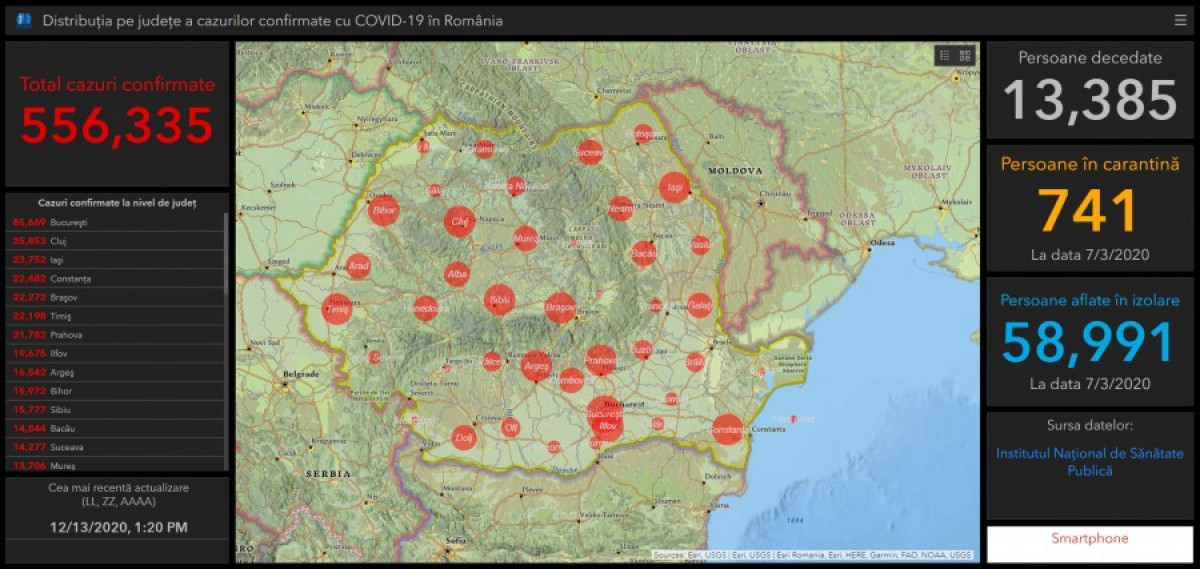The width and height of the screenshot is (1200, 569).
Task: Select the Brașov bubble on the map
Action: pos(560,308)
